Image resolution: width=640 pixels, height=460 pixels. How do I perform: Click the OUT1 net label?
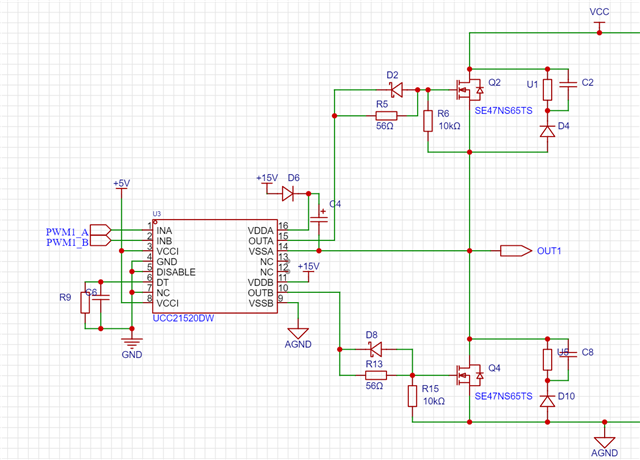(549, 251)
